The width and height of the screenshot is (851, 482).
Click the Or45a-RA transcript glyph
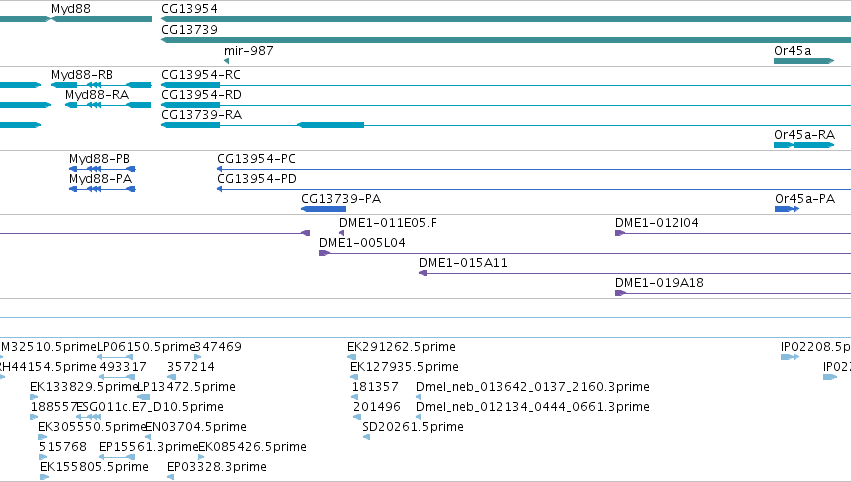click(x=804, y=145)
